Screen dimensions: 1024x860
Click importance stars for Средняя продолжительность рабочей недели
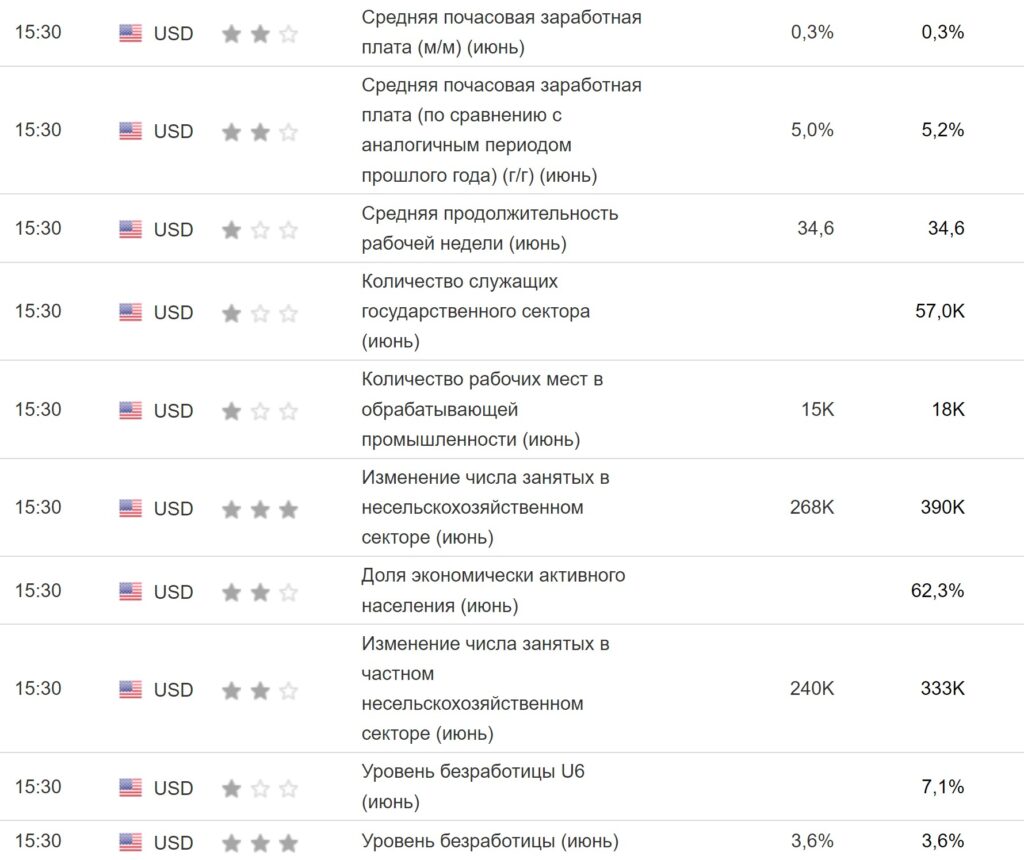(x=260, y=230)
